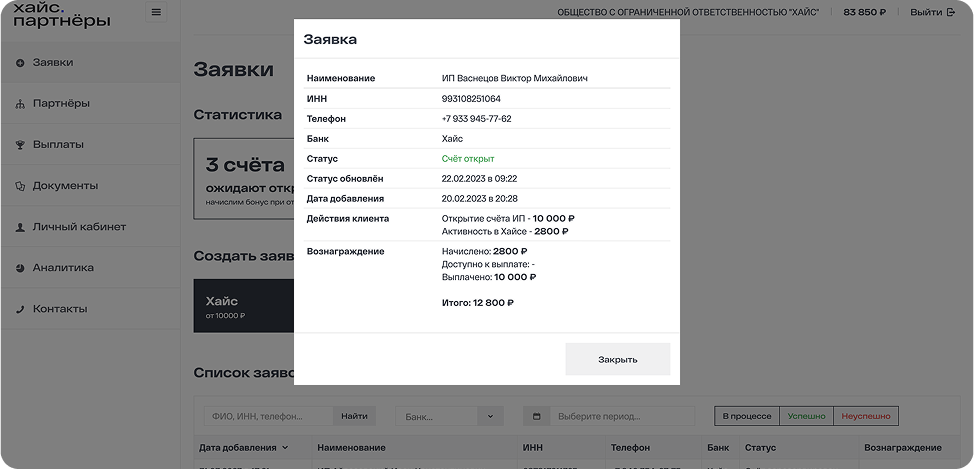Screen dimensions: 974x469
Task: Click the plus icon beside Заявки
Action: coord(20,63)
